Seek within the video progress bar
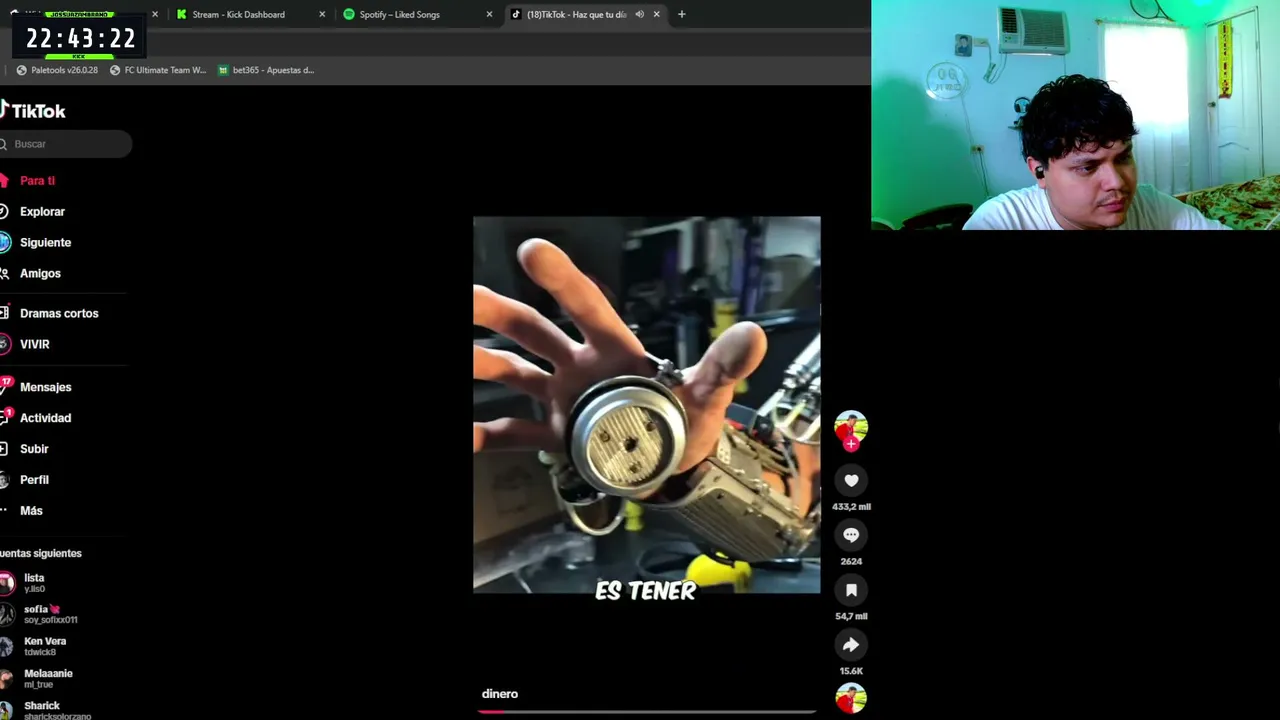 647,712
